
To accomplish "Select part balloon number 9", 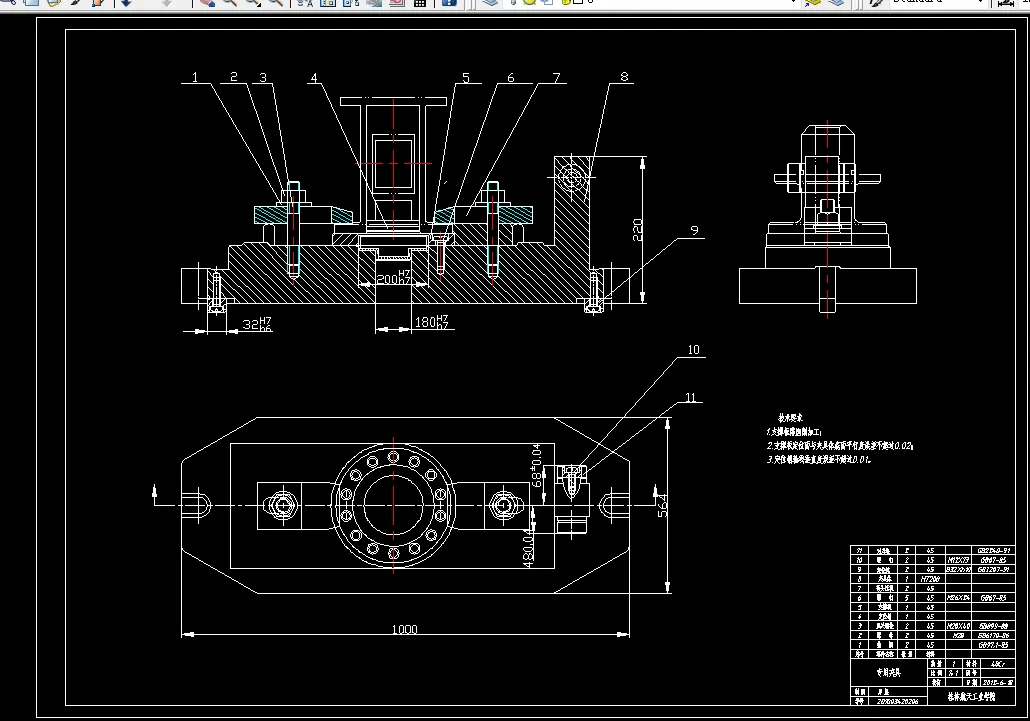I will [x=695, y=230].
